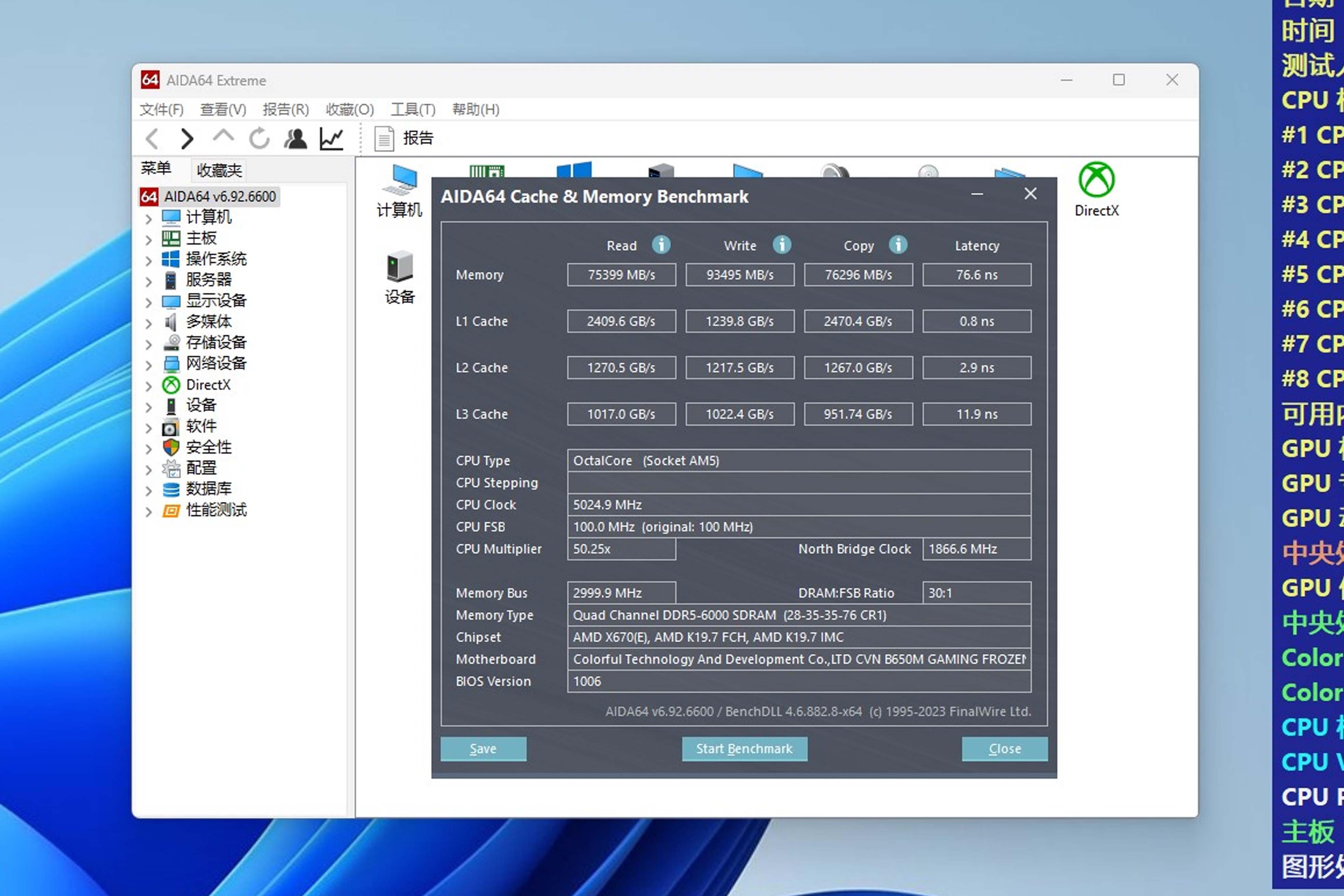Switch to the 收藏夹 tab
Viewport: 1344px width, 896px height.
click(x=219, y=170)
